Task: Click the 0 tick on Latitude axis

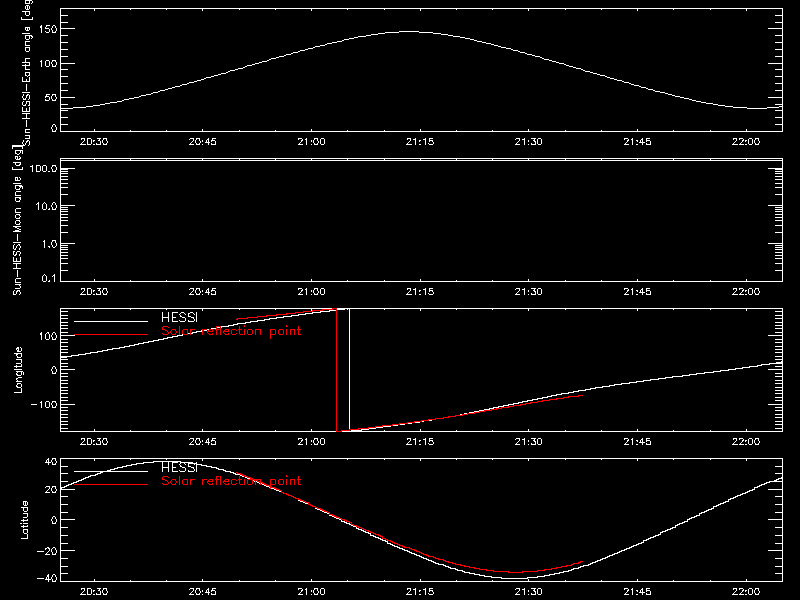Action: pos(54,520)
